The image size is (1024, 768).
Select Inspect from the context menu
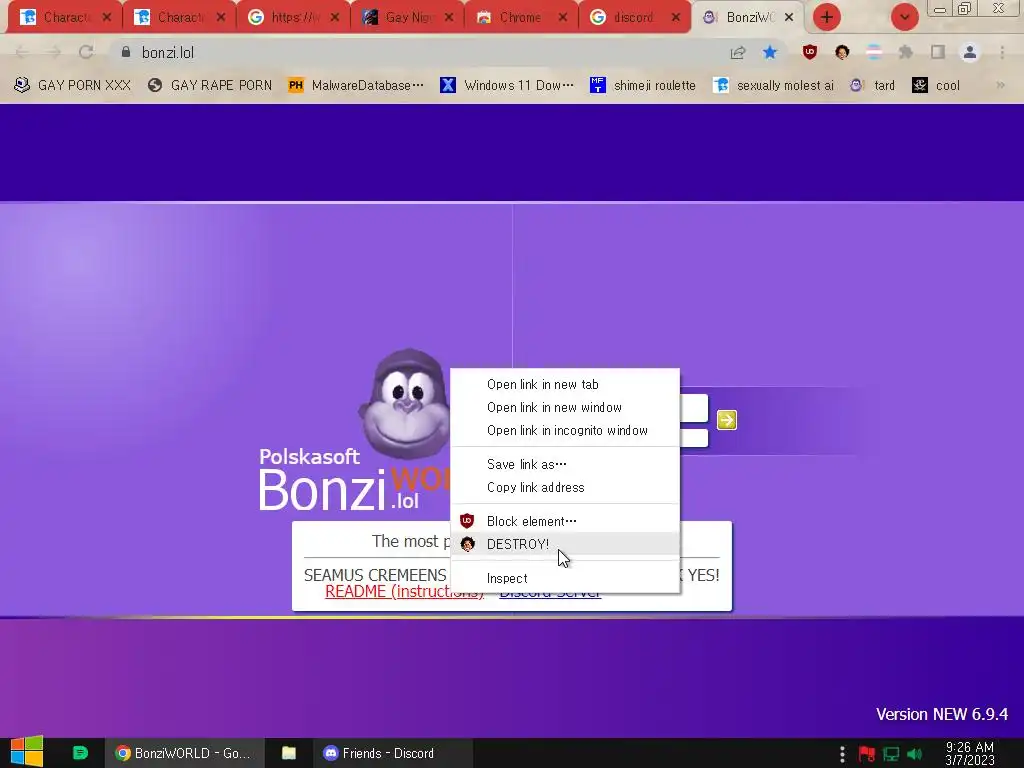tap(565, 578)
